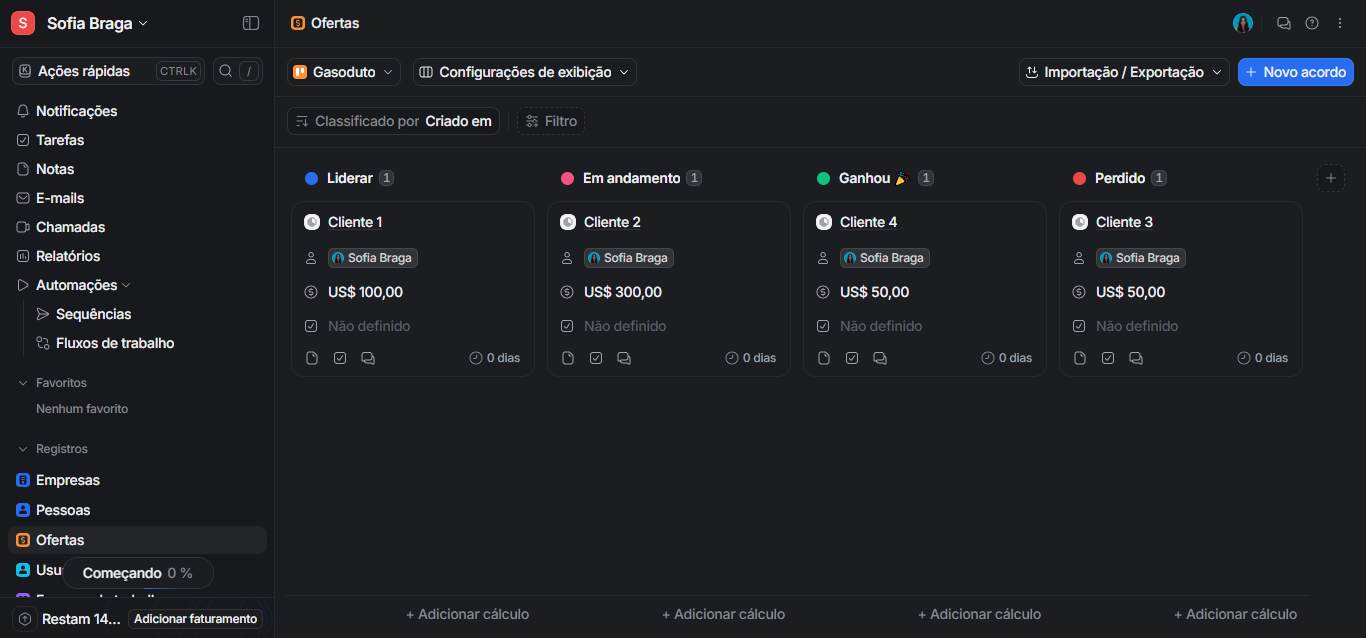Collapse the Automações section chevron
This screenshot has height=638, width=1366.
tap(126, 284)
